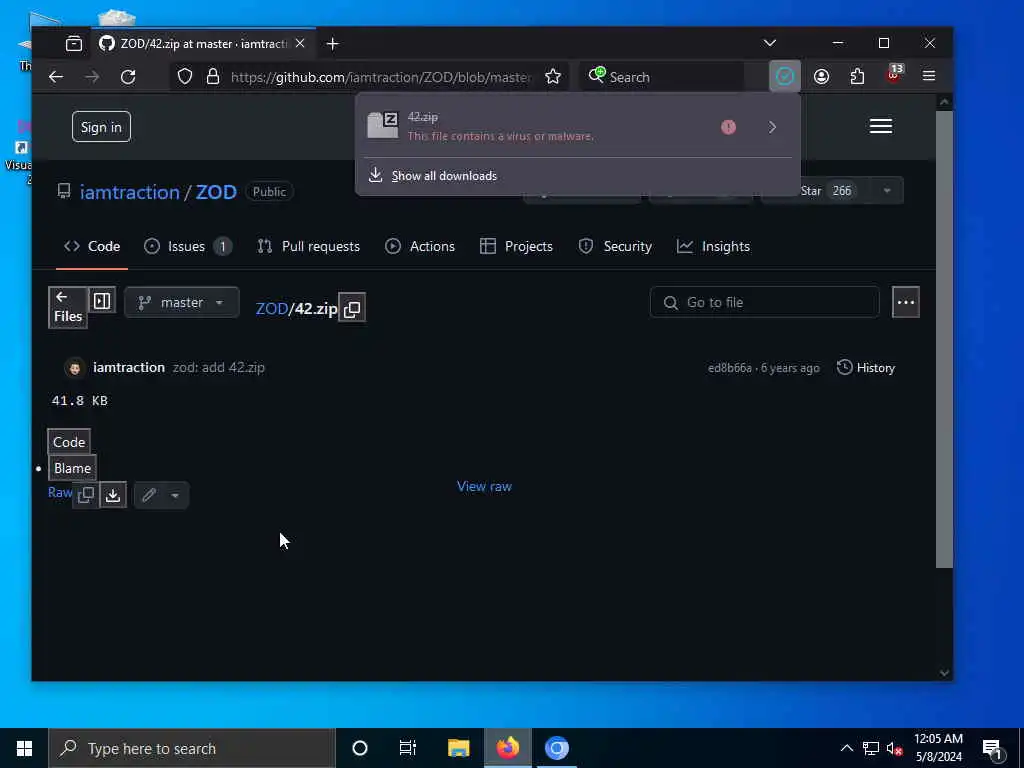Select the Blame view button

point(72,468)
